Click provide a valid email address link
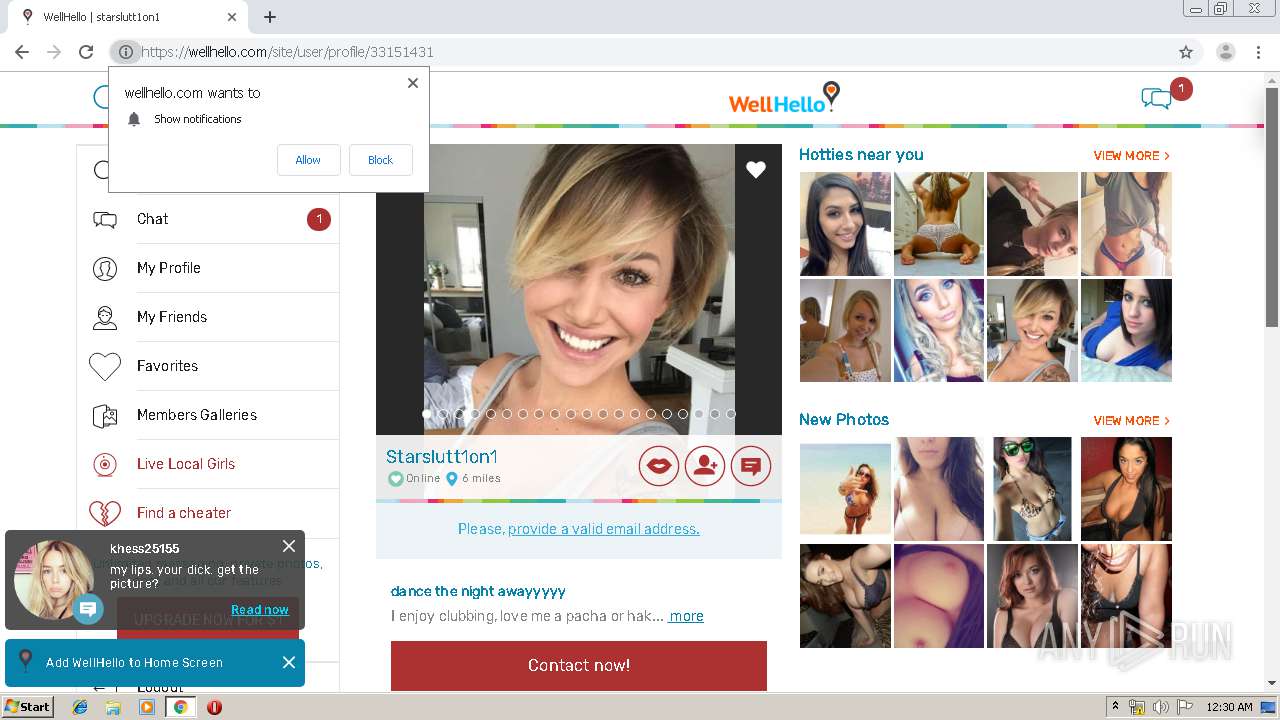Viewport: 1280px width, 720px height. pyautogui.click(x=604, y=529)
